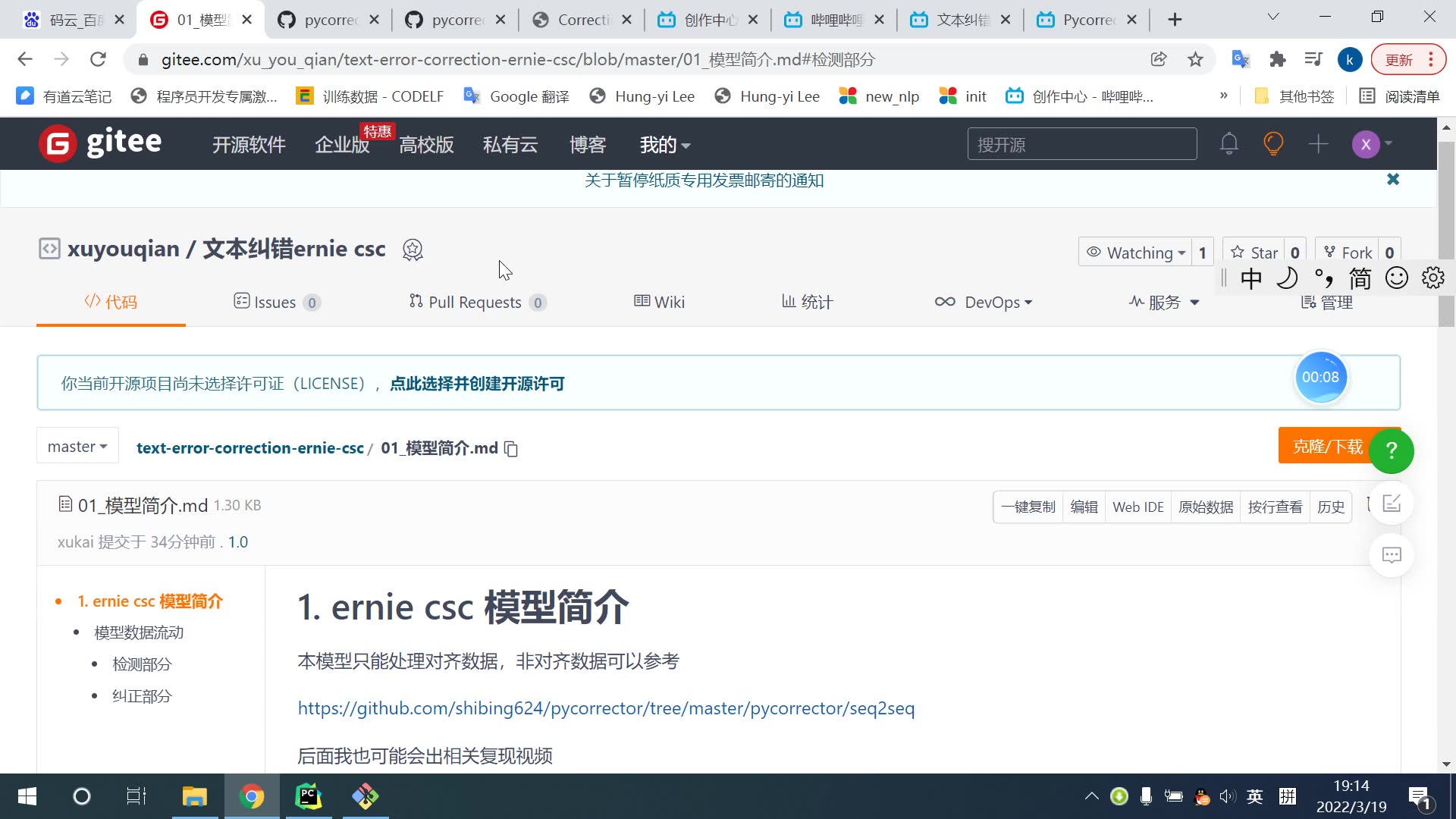Viewport: 1456px width, 819px height.
Task: Close the invoice notice banner
Action: 1393,180
